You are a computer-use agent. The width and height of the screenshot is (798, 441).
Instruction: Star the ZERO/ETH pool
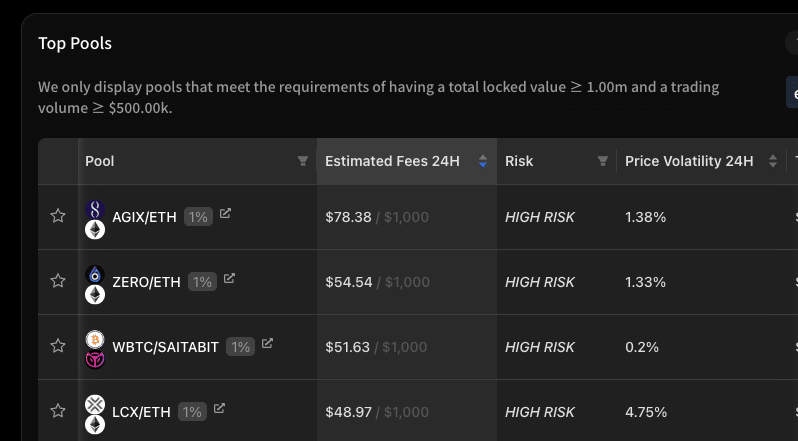coord(58,281)
